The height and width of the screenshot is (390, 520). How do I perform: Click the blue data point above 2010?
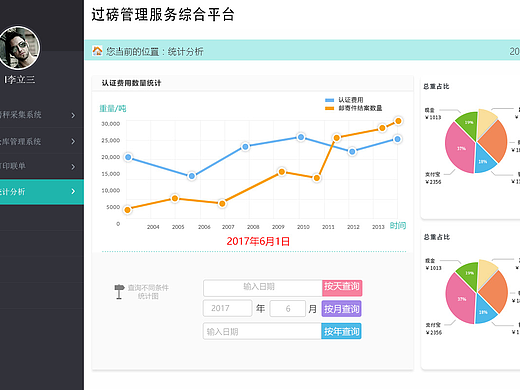(301, 137)
